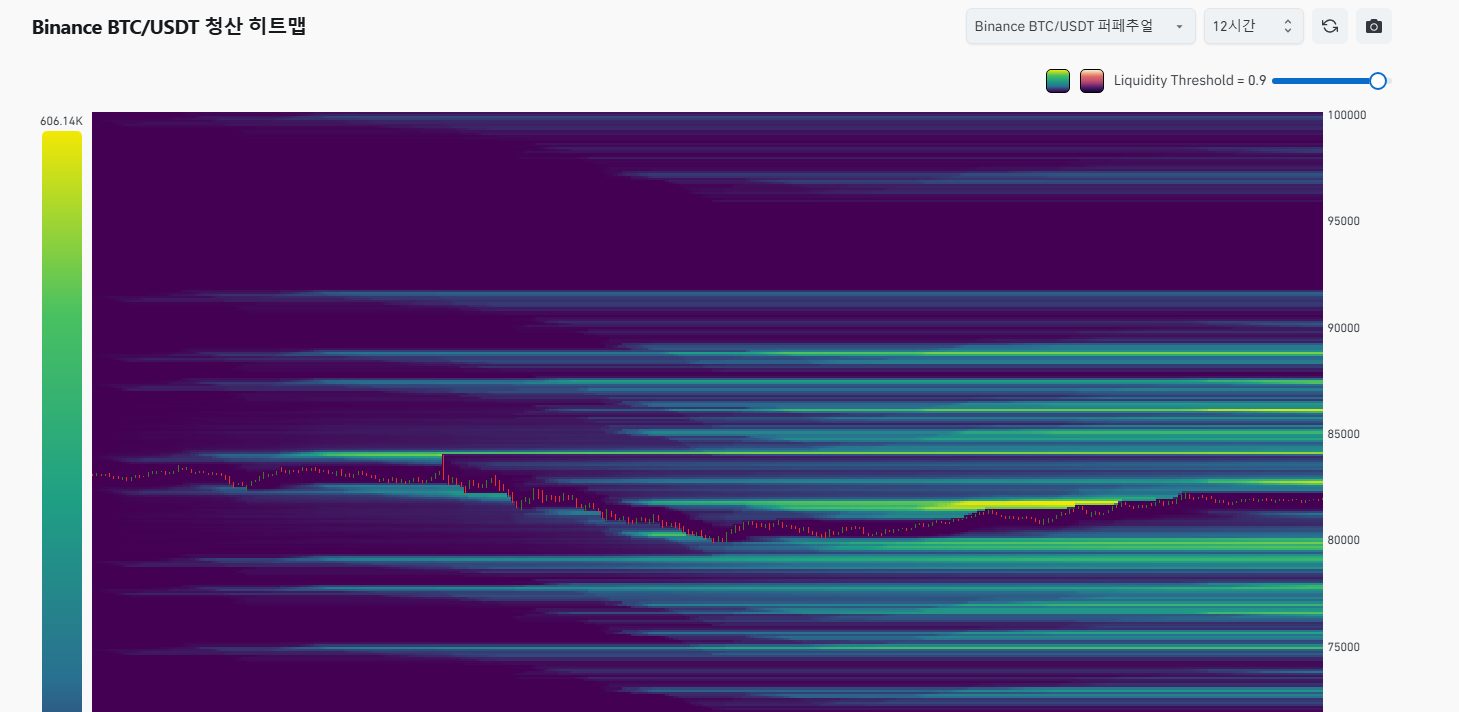The width and height of the screenshot is (1459, 712).
Task: Click the 606.14K color scale maximum label
Action: 61,121
